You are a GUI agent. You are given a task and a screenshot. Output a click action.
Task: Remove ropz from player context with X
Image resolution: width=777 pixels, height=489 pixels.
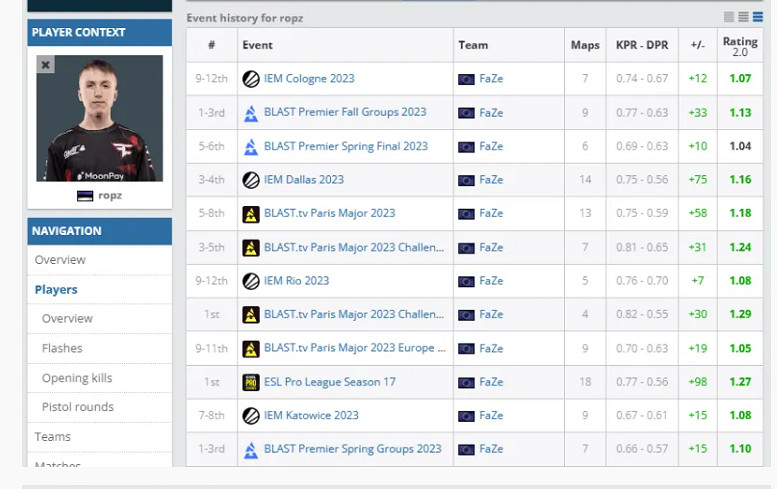coord(45,65)
